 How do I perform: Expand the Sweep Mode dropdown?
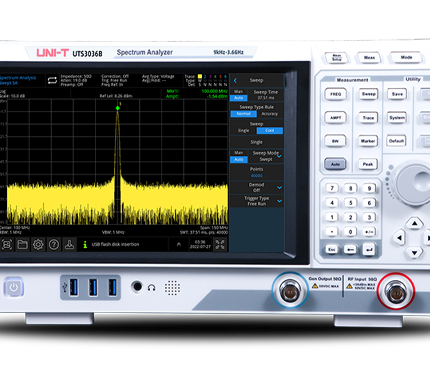pos(279,156)
